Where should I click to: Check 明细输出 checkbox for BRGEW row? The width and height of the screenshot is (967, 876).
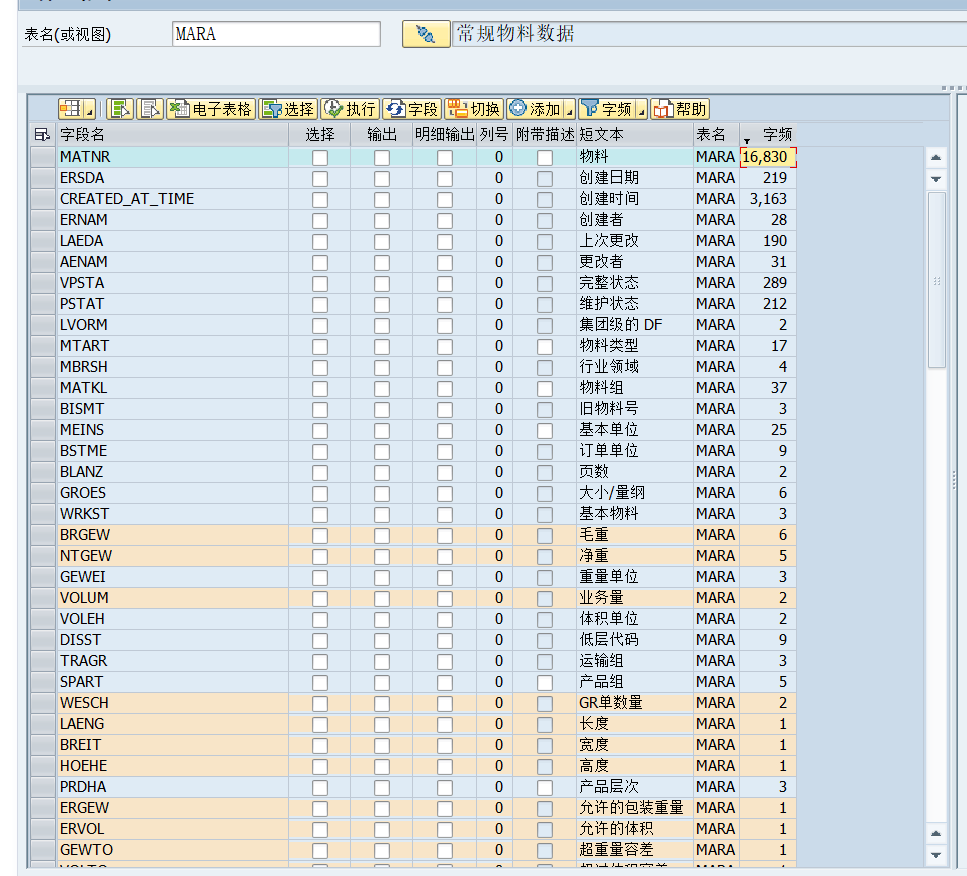pyautogui.click(x=445, y=535)
